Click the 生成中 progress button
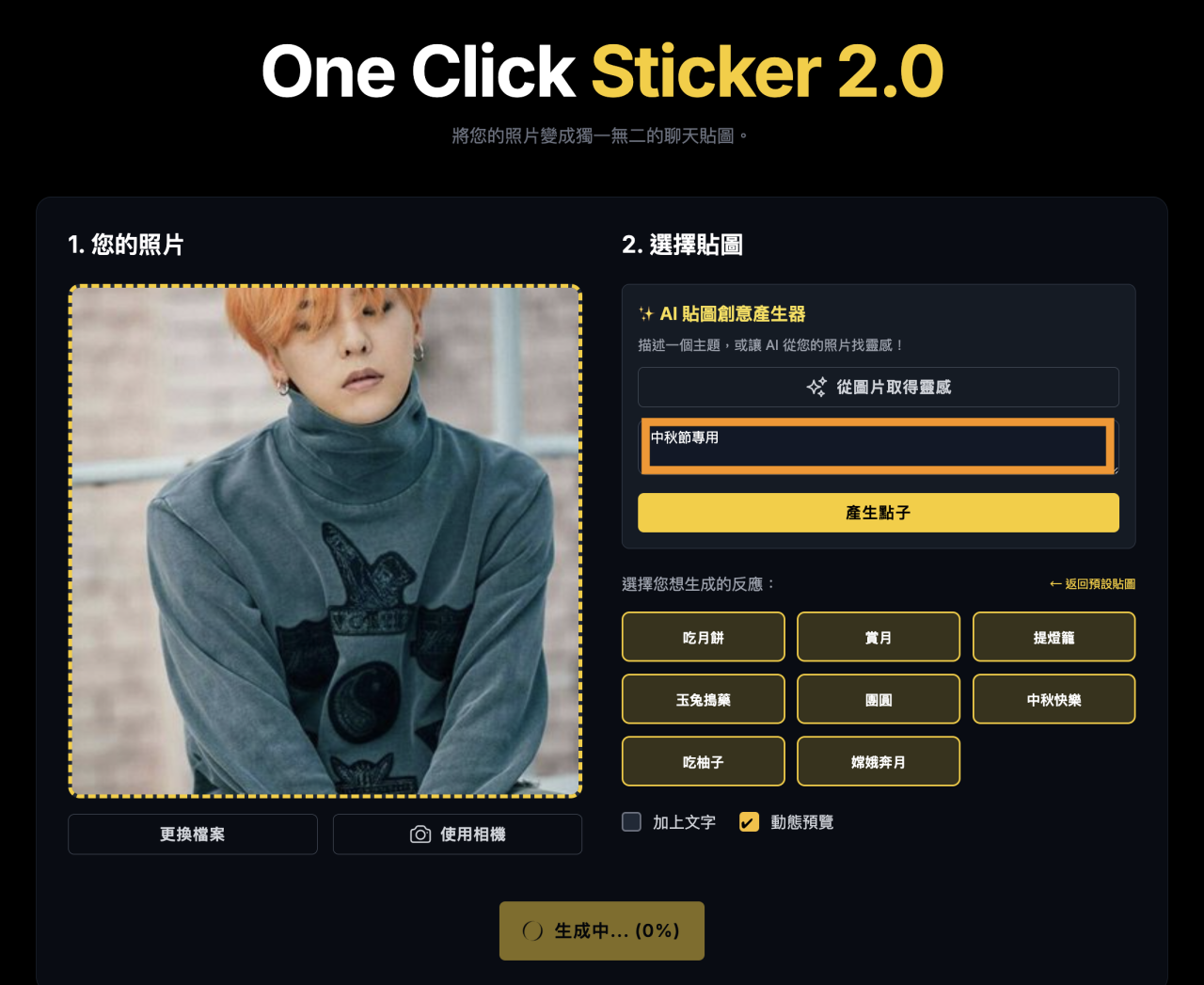Viewport: 1204px width, 985px height. tap(602, 931)
